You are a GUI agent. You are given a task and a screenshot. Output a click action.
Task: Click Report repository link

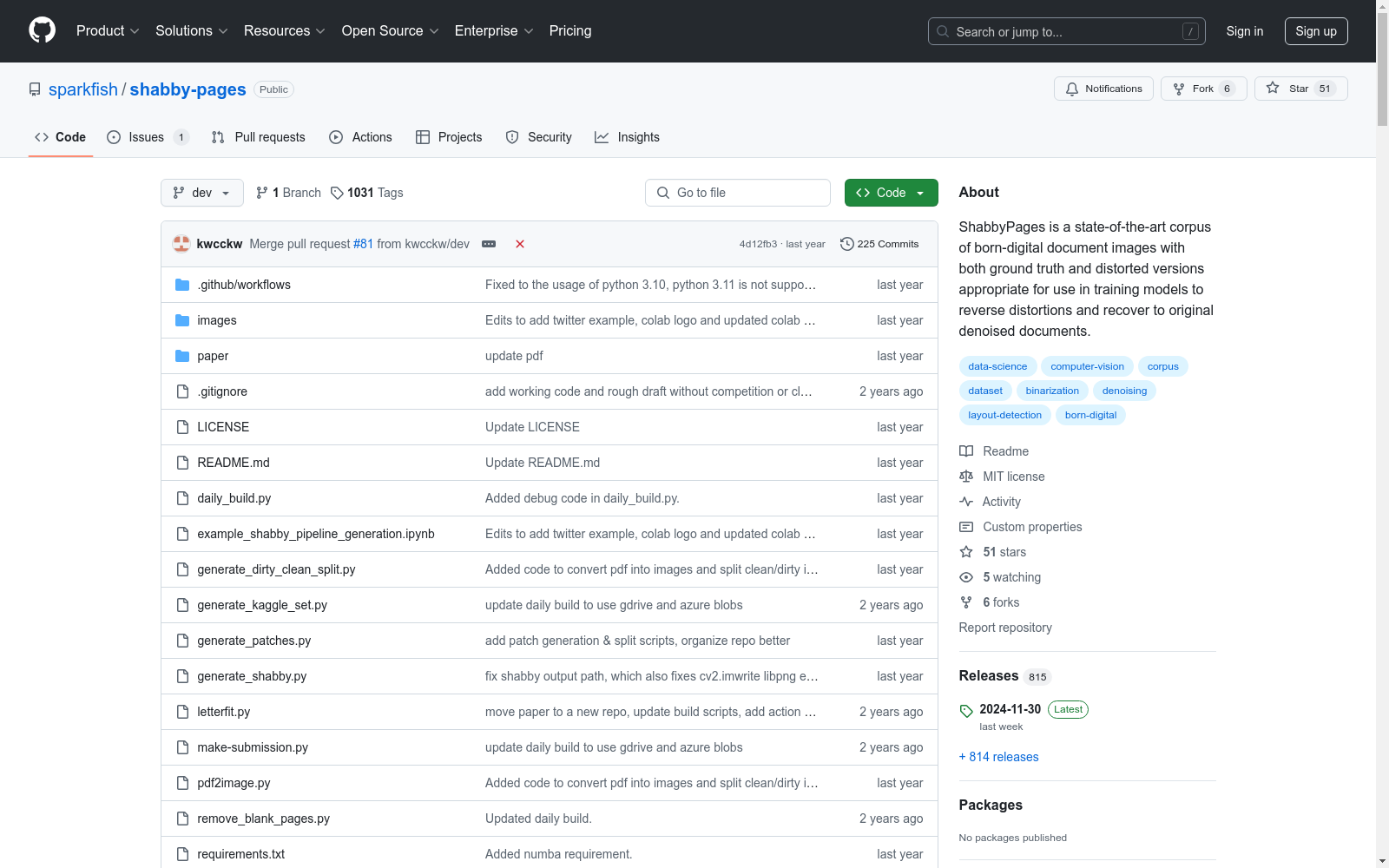(1005, 628)
